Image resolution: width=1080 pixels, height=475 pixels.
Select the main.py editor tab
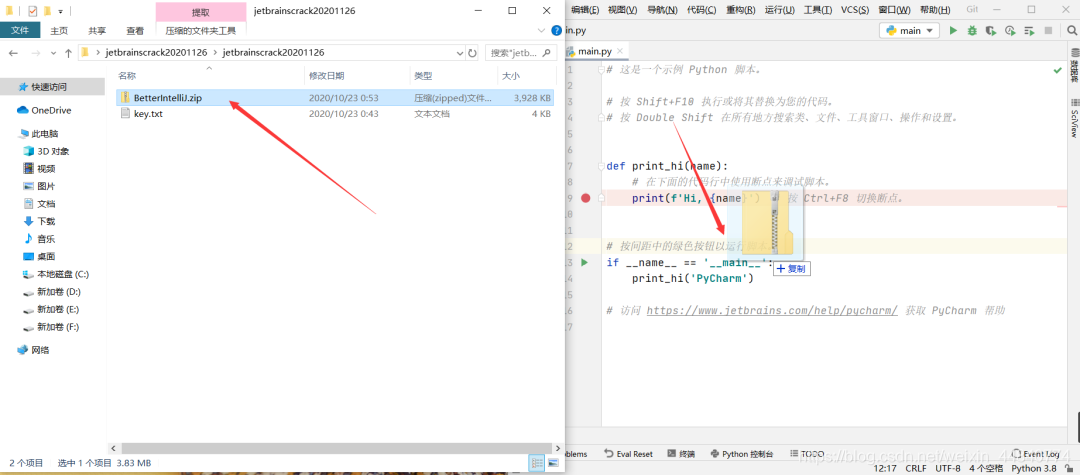tap(594, 51)
